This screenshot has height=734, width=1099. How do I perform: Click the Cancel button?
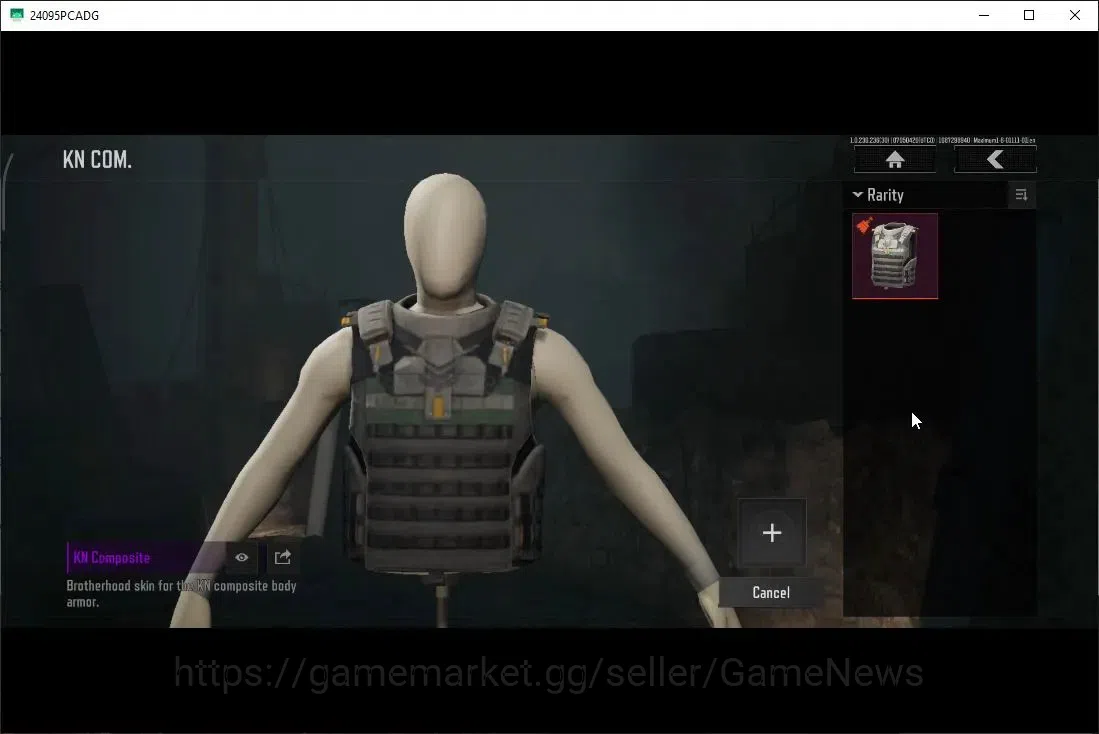[771, 592]
